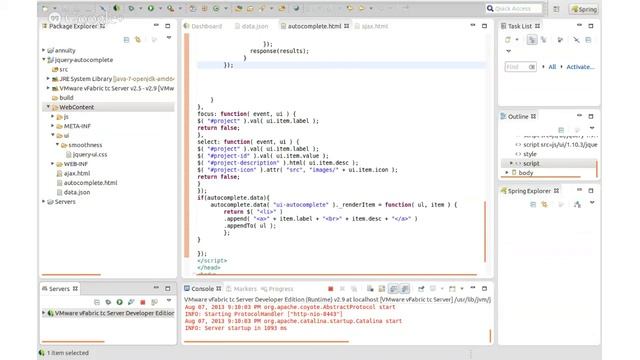Collapse the WebContent folder

[x=48, y=107]
